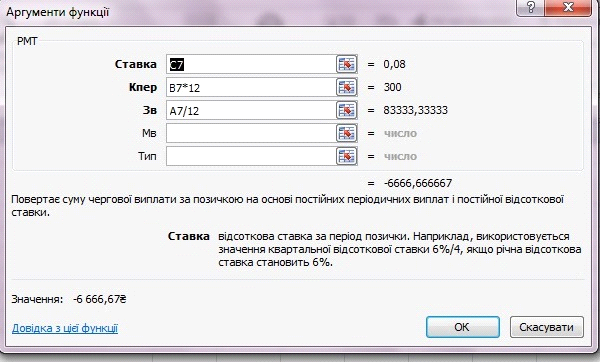Click the range selector icon for Зв
600x362 pixels.
pos(347,110)
